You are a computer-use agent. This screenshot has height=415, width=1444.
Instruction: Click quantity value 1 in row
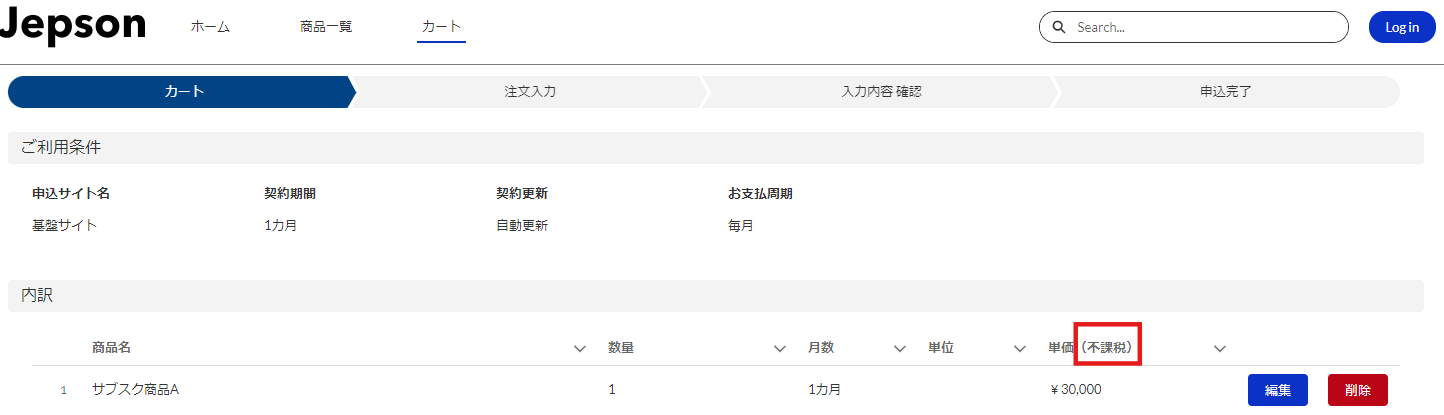coord(612,389)
